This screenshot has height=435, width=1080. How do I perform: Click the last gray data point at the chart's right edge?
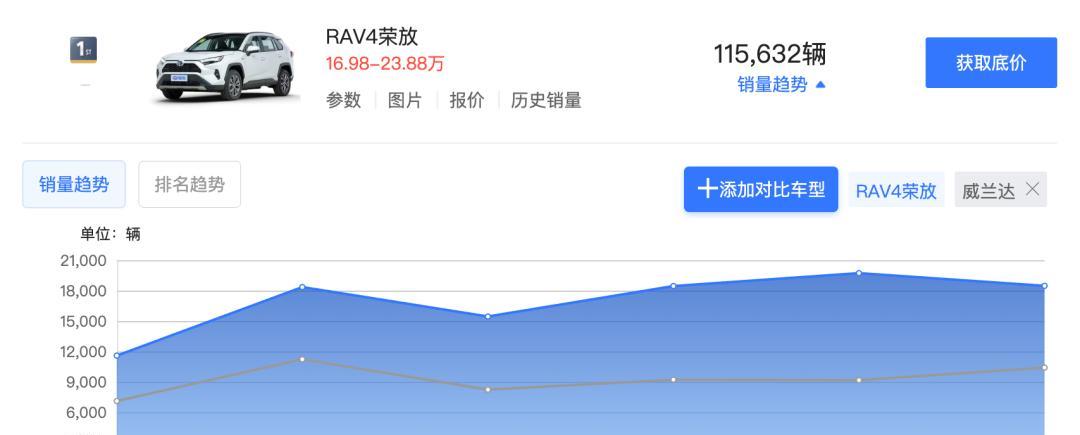tap(1044, 368)
